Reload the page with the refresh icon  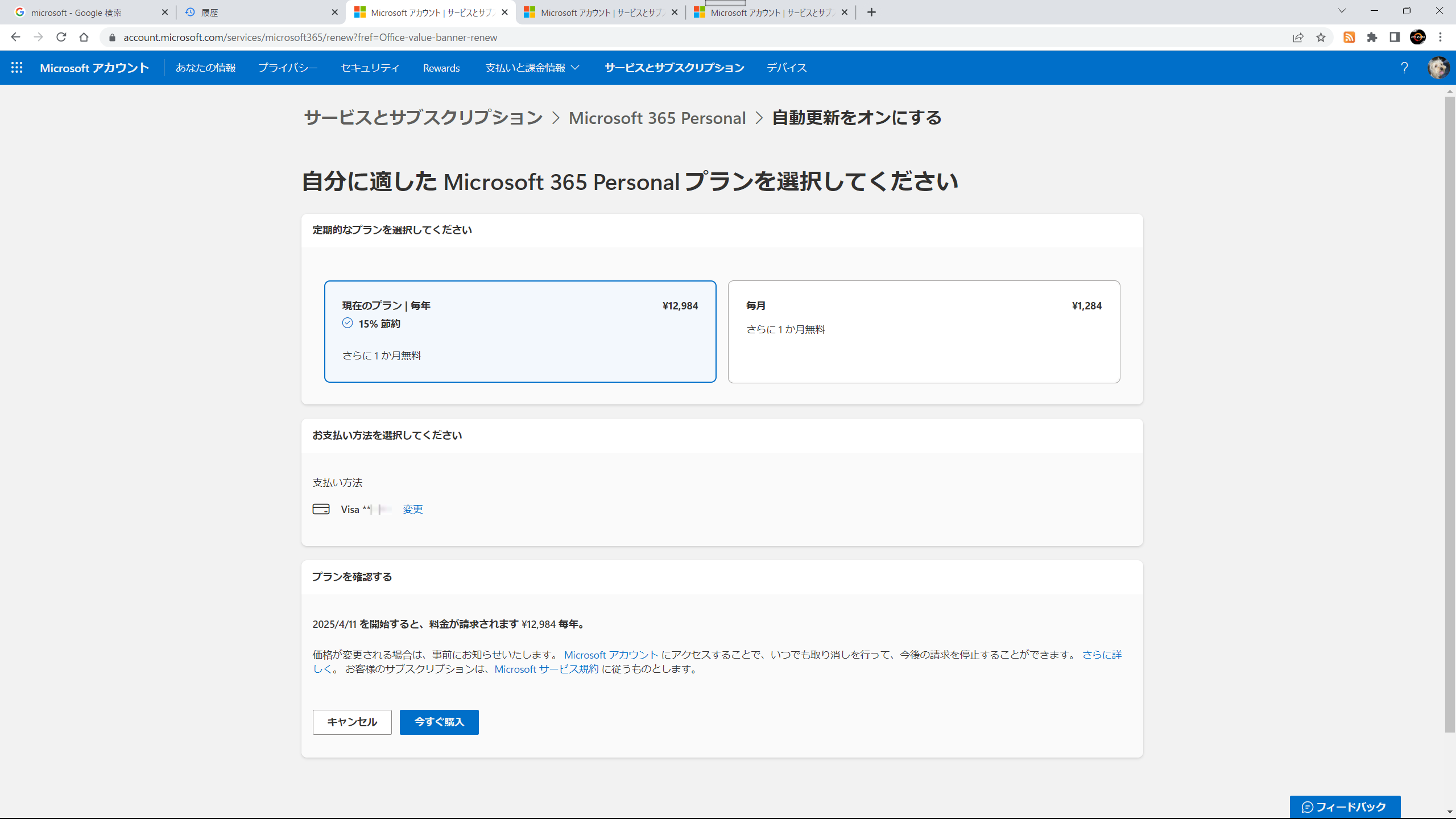click(x=61, y=38)
